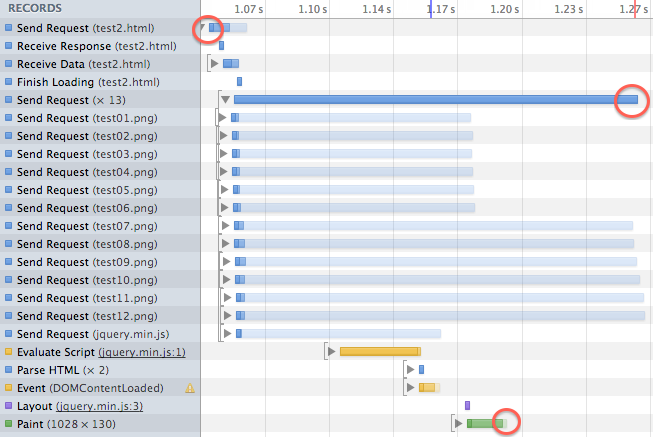Click blue square icon of Receive Response row
This screenshot has height=437, width=653.
[x=8, y=46]
